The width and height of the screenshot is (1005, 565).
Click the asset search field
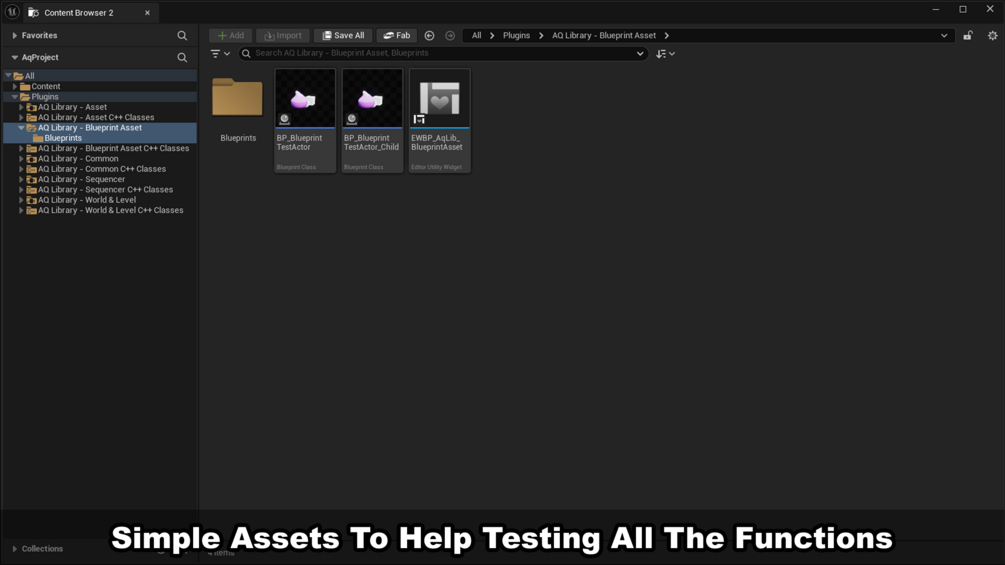pos(442,54)
